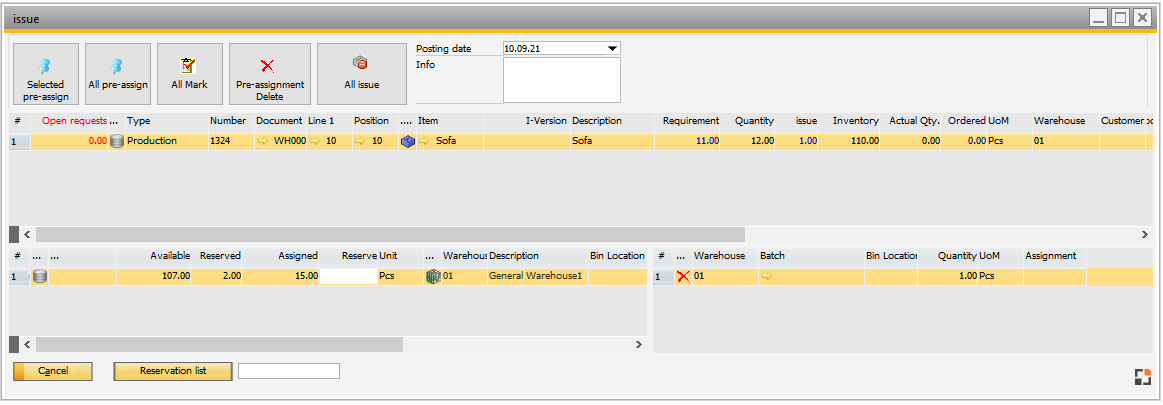Click the Reserve quantity input cell
The height and width of the screenshot is (405, 1163).
(x=348, y=276)
